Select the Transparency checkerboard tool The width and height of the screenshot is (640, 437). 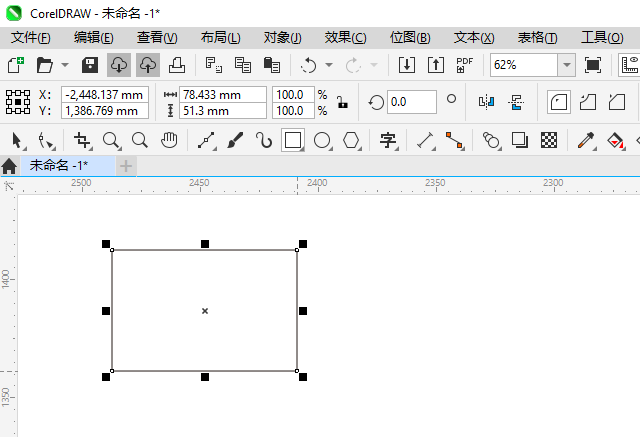549,140
